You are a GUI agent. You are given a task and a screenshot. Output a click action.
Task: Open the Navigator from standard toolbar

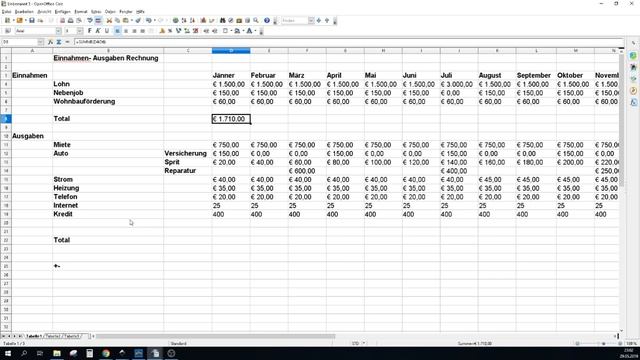point(231,20)
